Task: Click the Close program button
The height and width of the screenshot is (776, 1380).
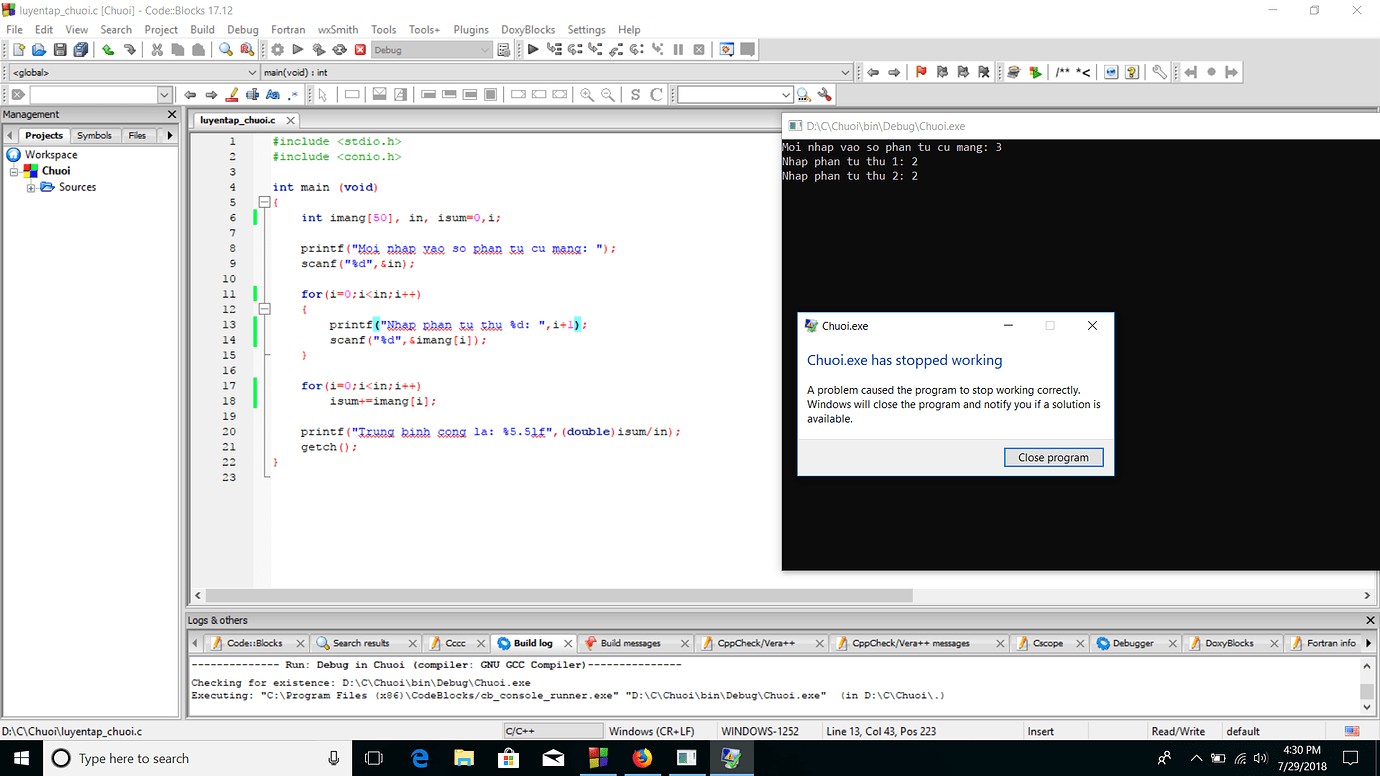Action: 1053,457
